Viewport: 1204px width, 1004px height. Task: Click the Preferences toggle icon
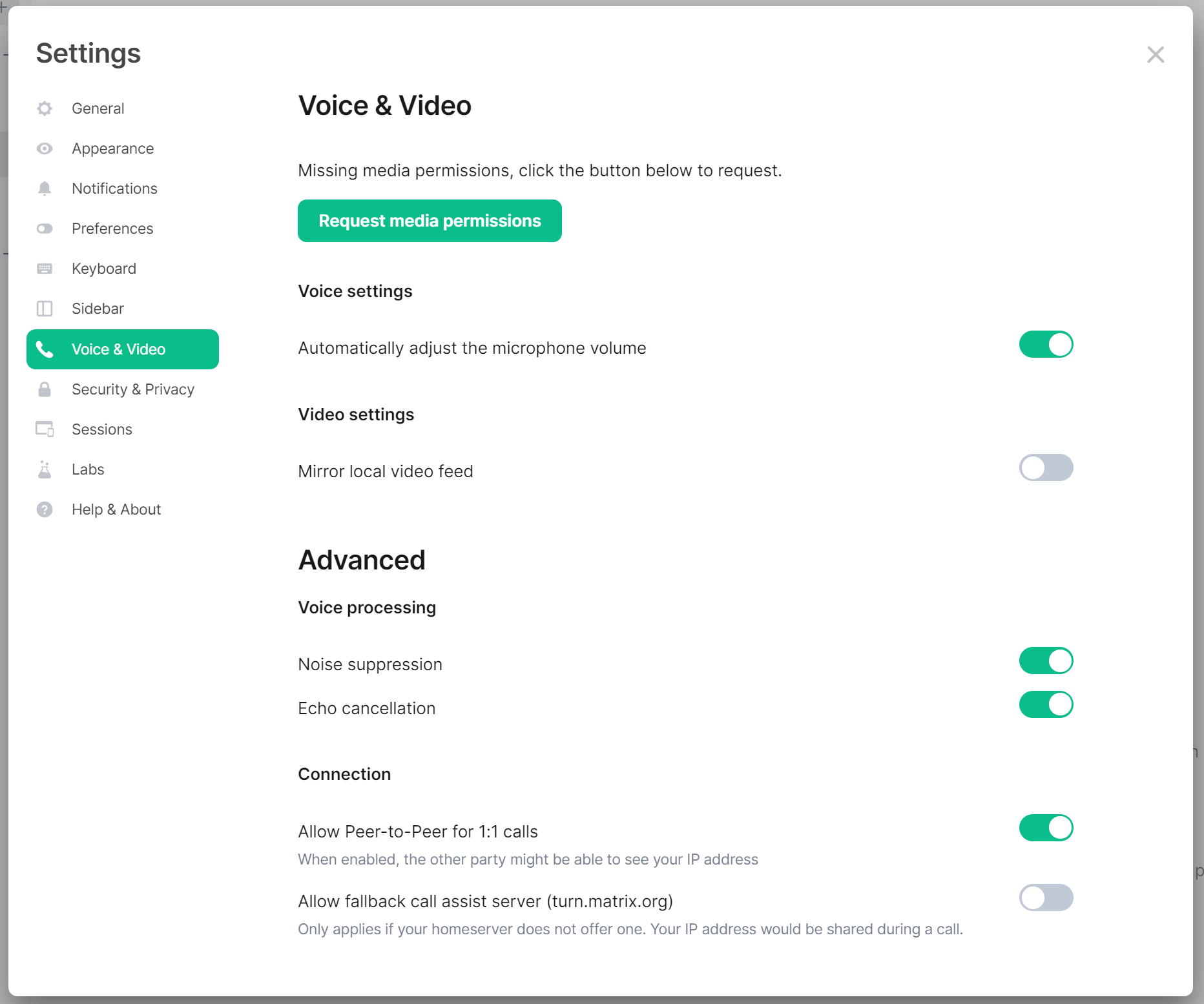click(x=45, y=229)
